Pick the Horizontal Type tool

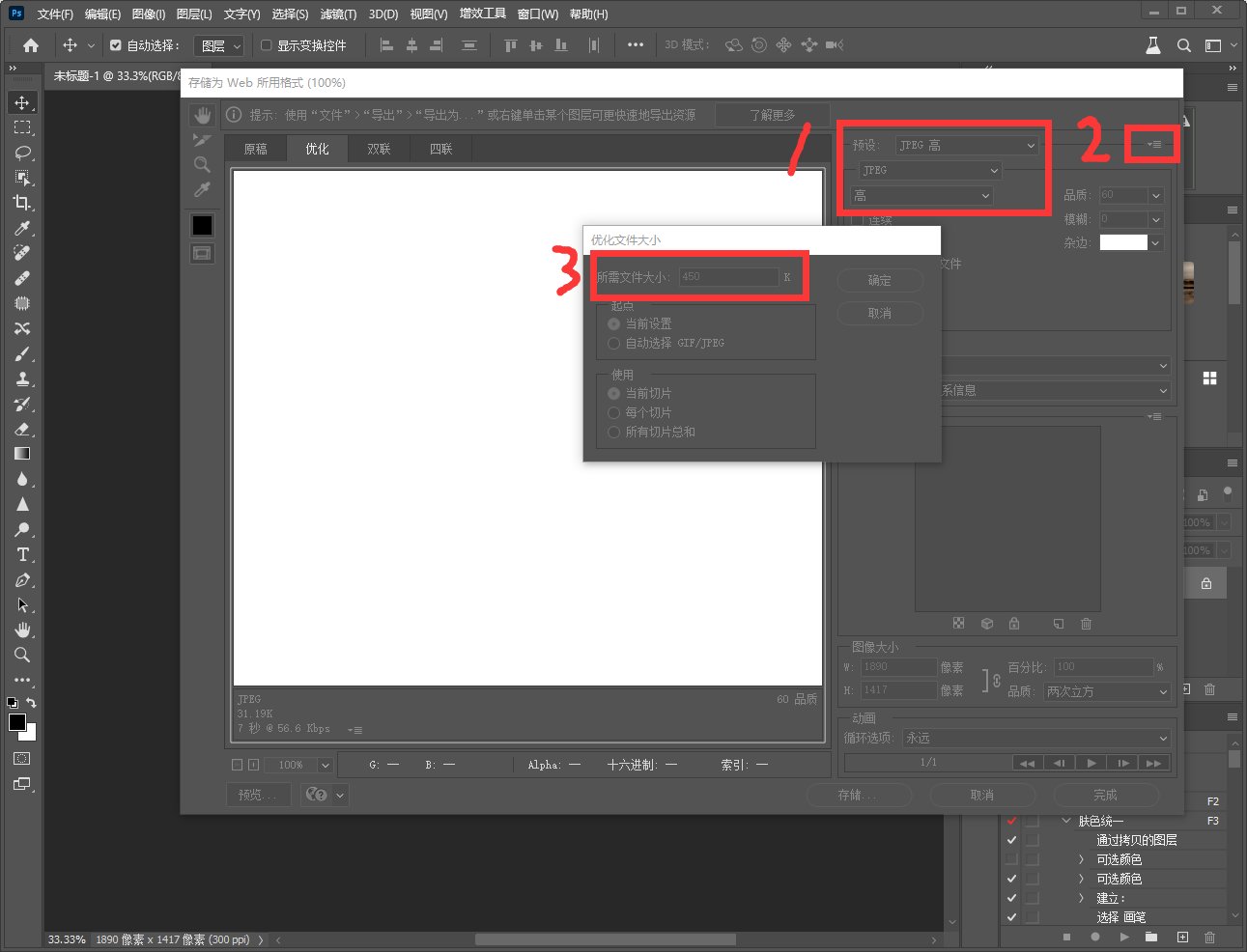(21, 554)
